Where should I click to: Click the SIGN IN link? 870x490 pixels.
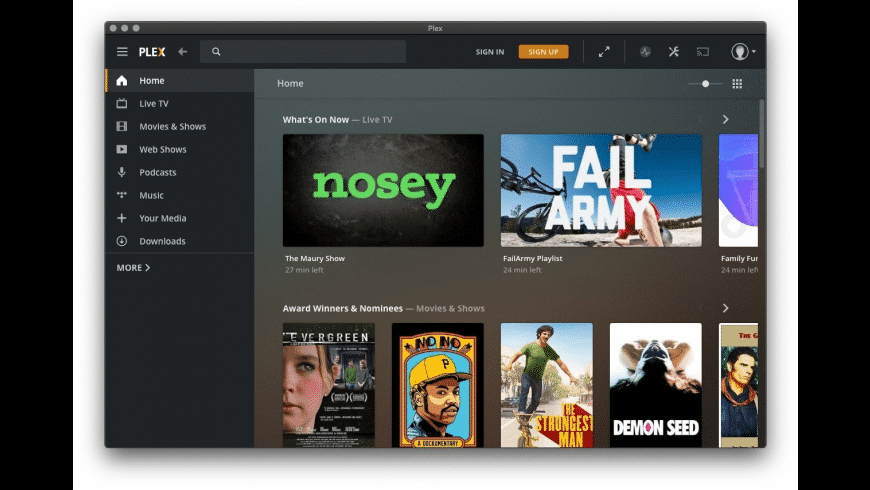pos(490,52)
